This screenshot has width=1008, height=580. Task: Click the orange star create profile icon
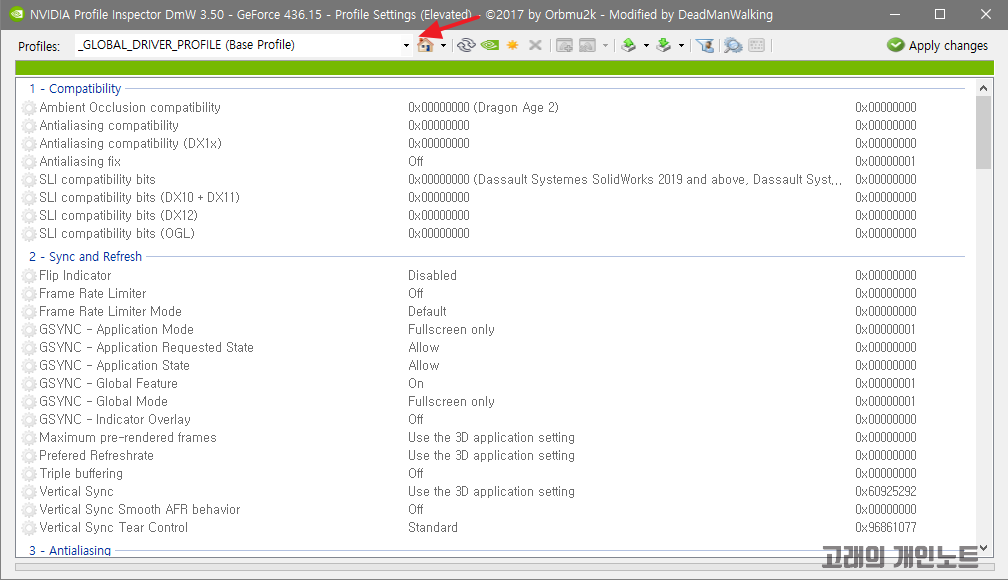click(512, 45)
